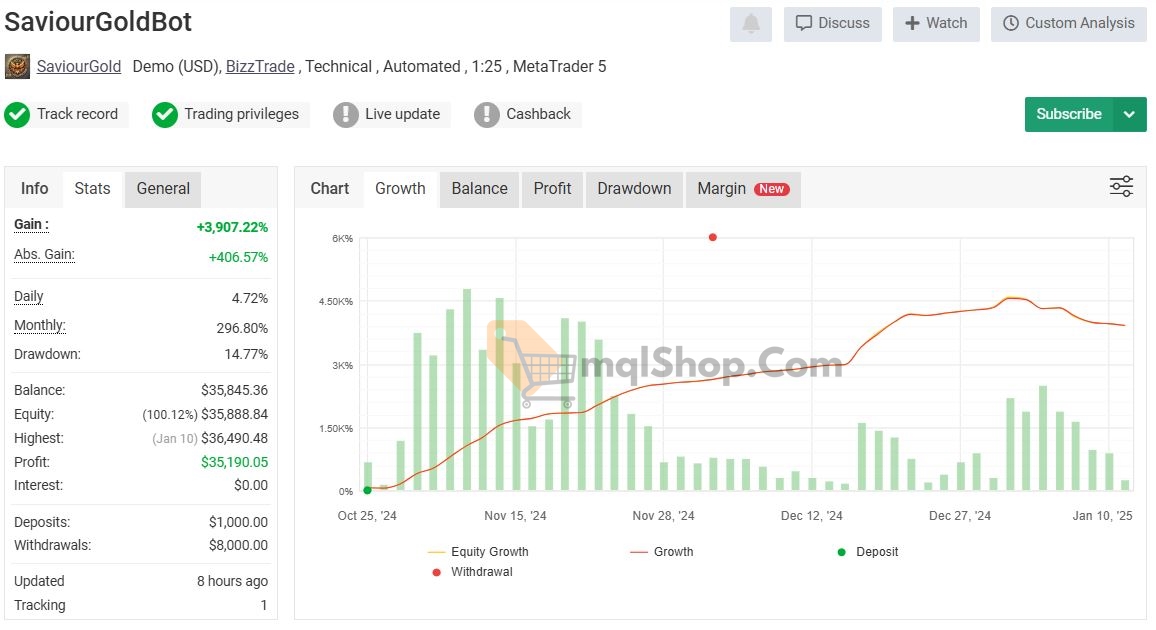The height and width of the screenshot is (630, 1156).
Task: Select the Drawdown chart tab
Action: pyautogui.click(x=634, y=188)
